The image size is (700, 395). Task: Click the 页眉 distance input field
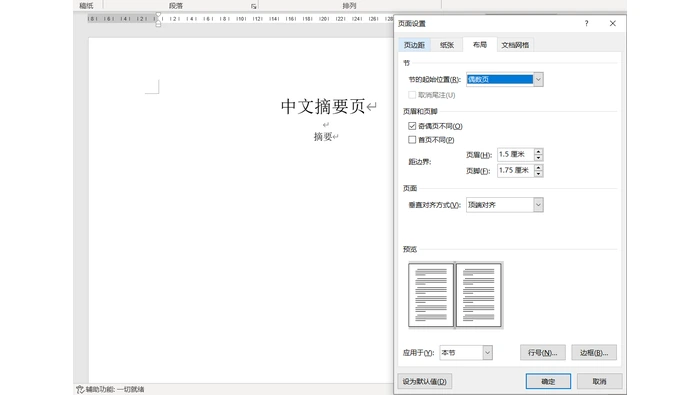(x=515, y=154)
